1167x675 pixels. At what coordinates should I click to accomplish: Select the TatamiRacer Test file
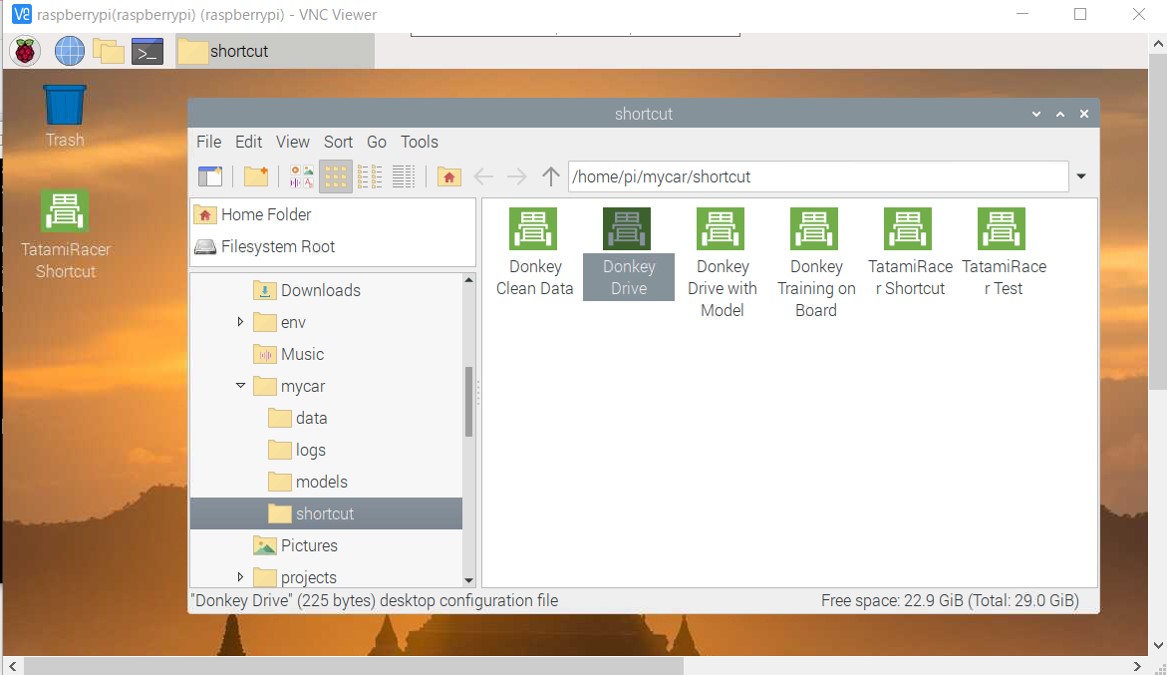(x=1003, y=253)
